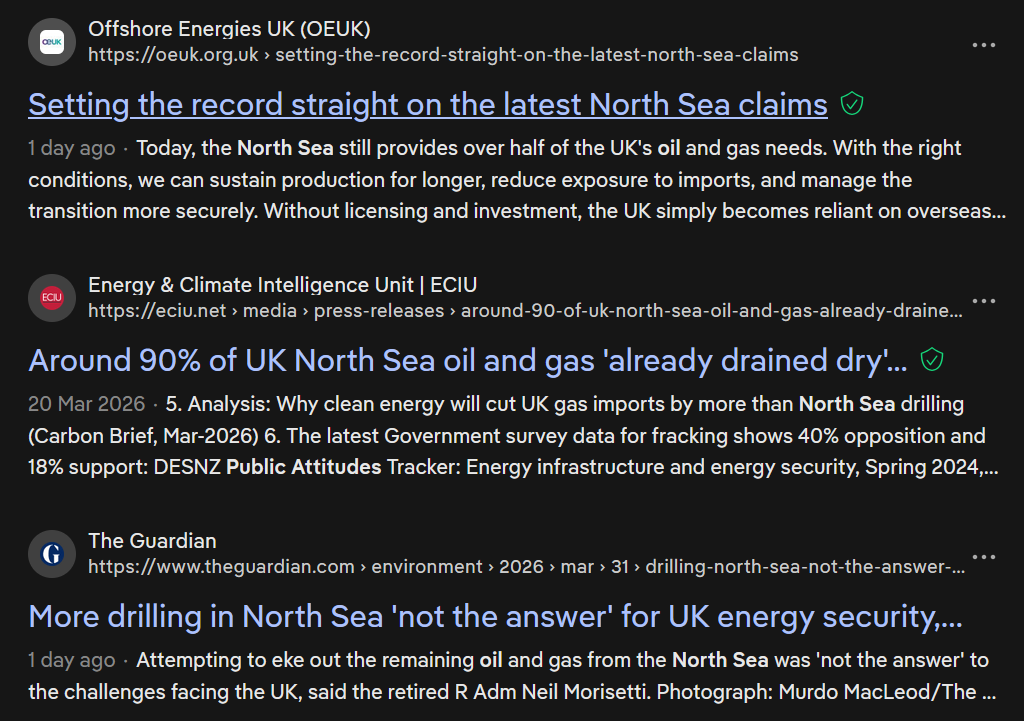Click 'The Guardian' site name
The width and height of the screenshot is (1024, 721).
click(x=152, y=541)
